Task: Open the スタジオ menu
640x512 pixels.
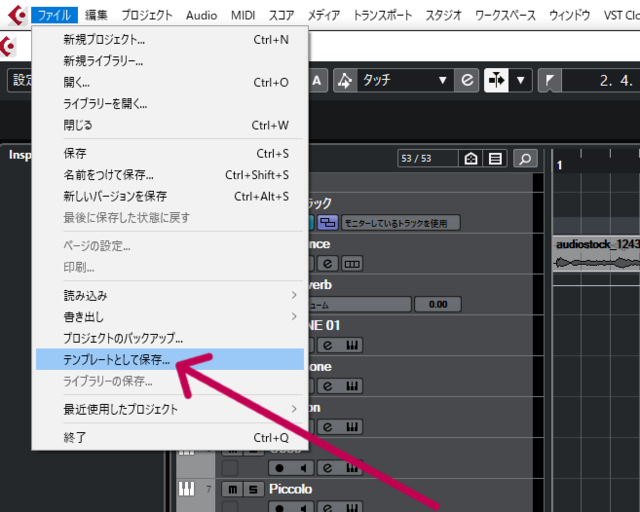Action: coord(443,16)
